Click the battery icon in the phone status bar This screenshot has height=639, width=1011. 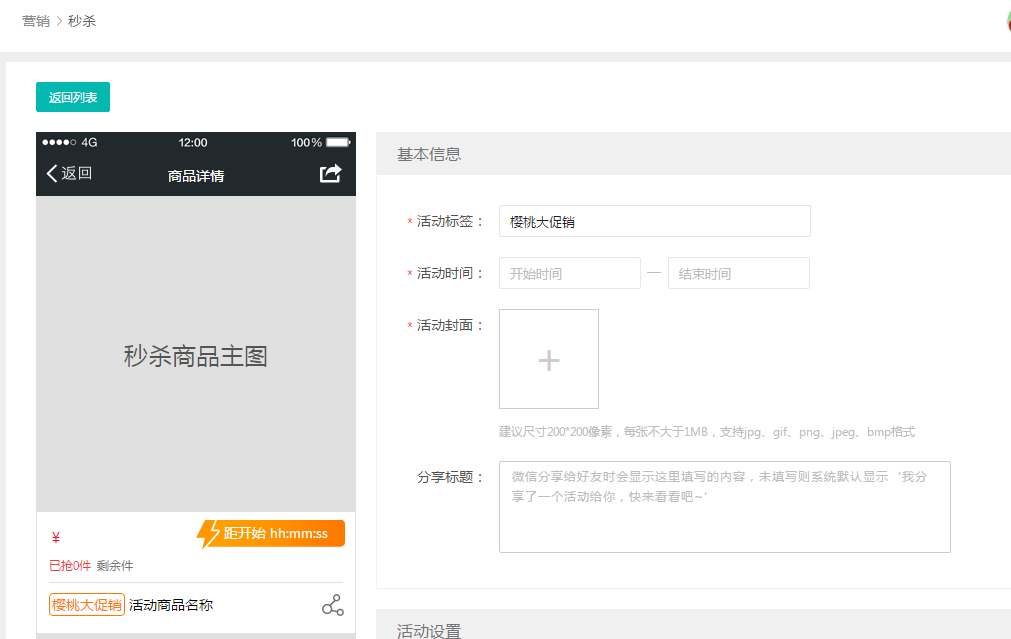point(338,143)
